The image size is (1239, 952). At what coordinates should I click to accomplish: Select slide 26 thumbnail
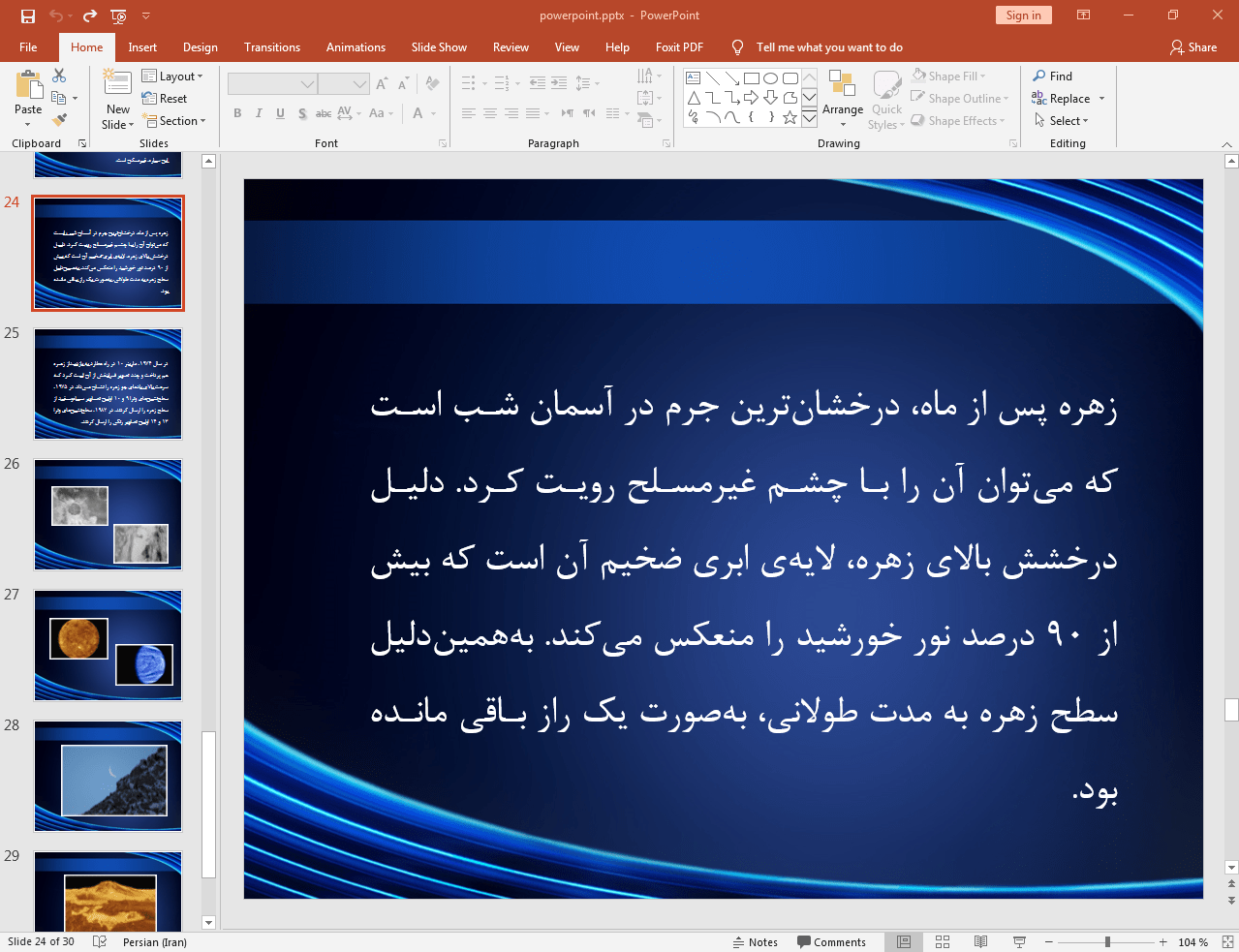click(108, 514)
